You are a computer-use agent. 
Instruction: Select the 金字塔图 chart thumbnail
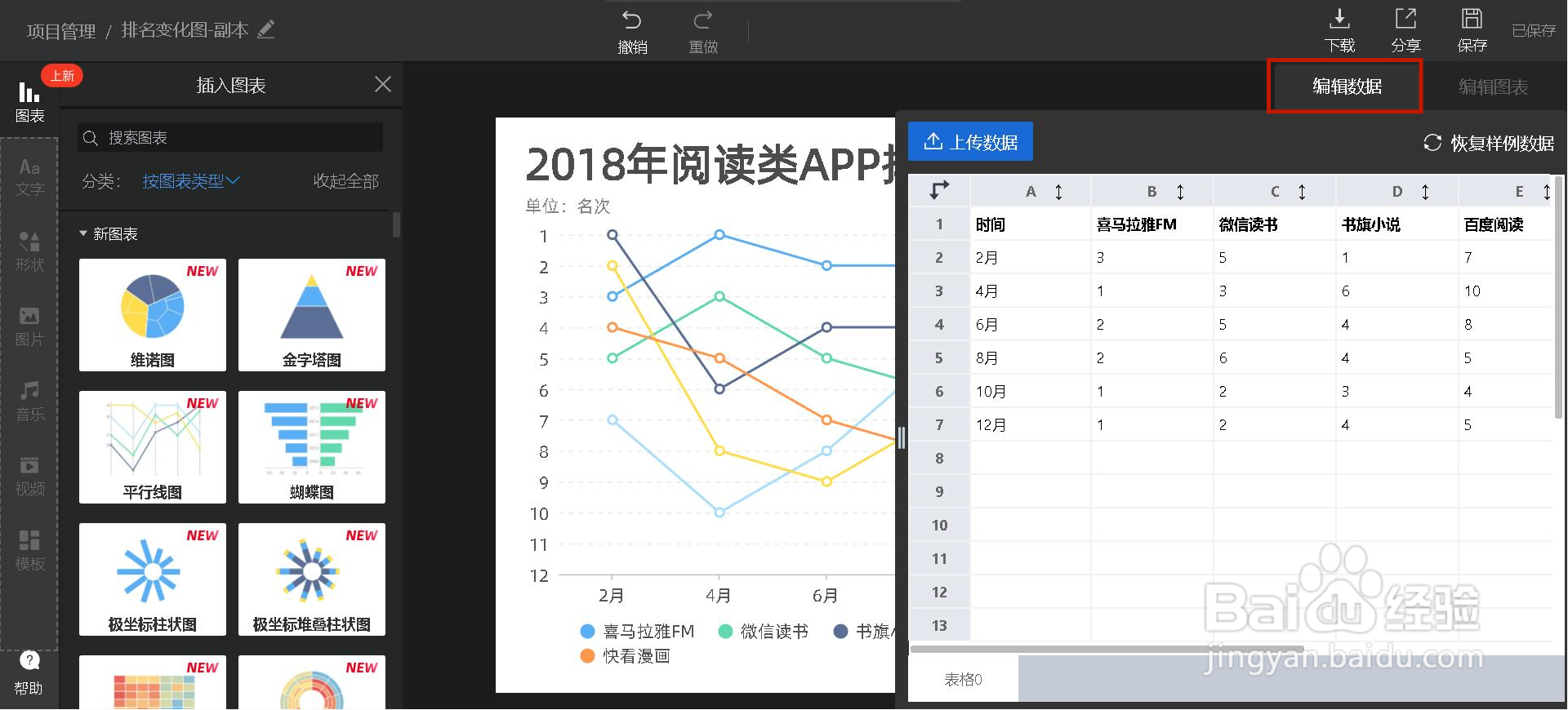click(x=312, y=315)
